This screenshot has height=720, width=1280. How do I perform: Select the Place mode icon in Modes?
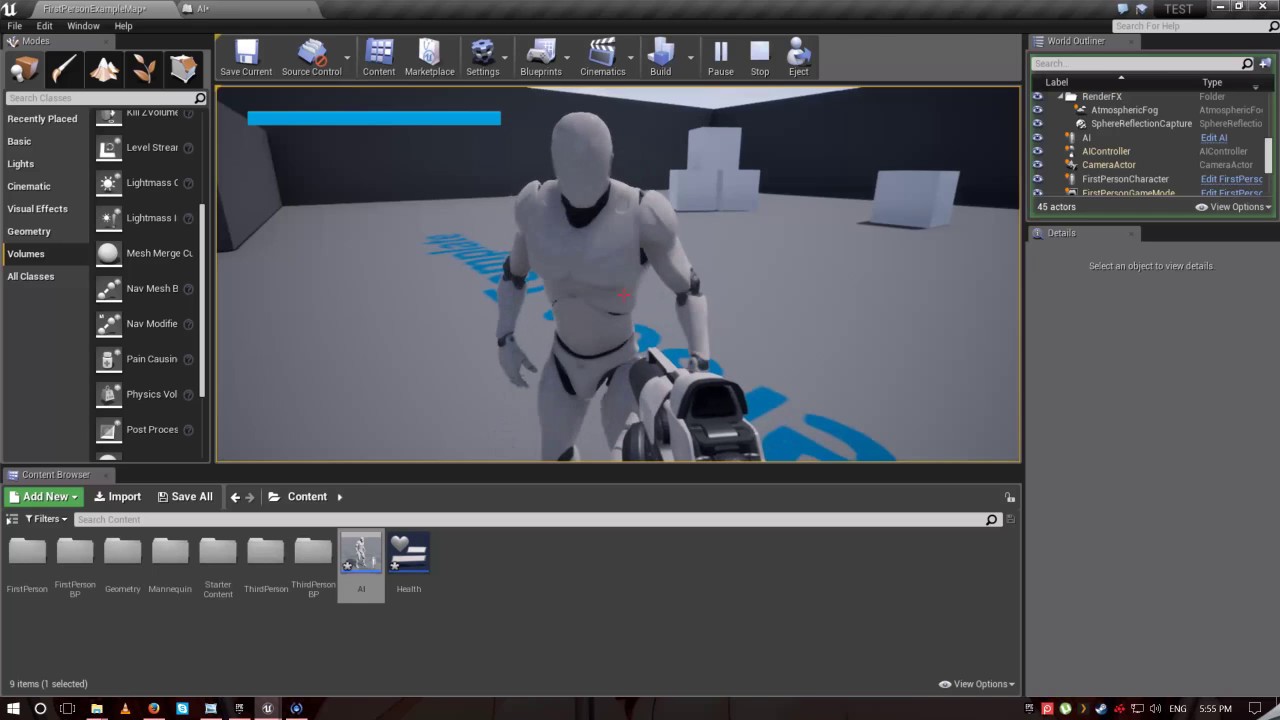pyautogui.click(x=24, y=69)
